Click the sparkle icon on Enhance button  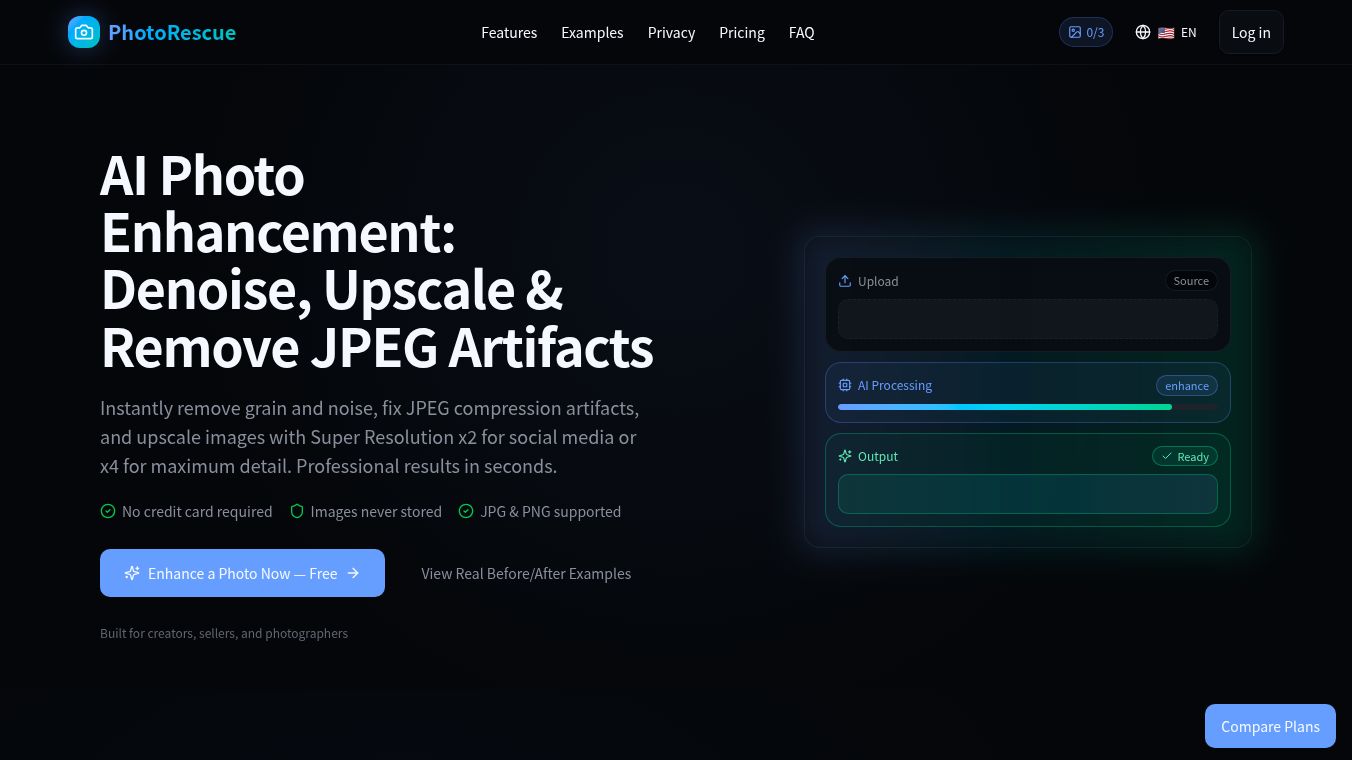coord(132,573)
